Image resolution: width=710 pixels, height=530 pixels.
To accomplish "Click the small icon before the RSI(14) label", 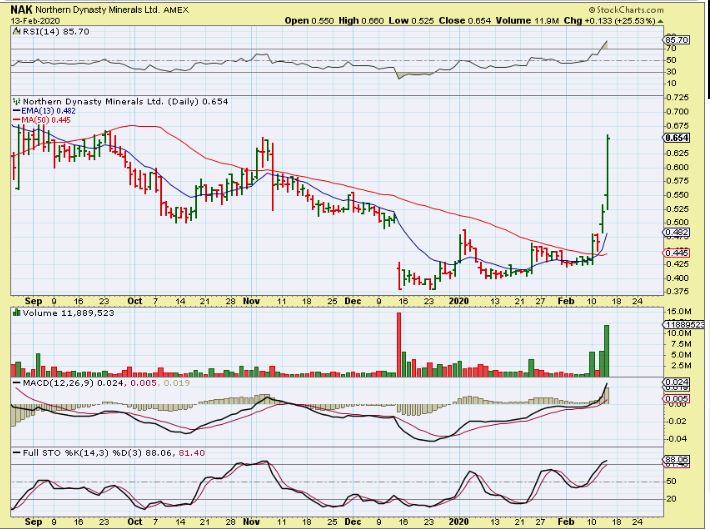I will [x=16, y=31].
